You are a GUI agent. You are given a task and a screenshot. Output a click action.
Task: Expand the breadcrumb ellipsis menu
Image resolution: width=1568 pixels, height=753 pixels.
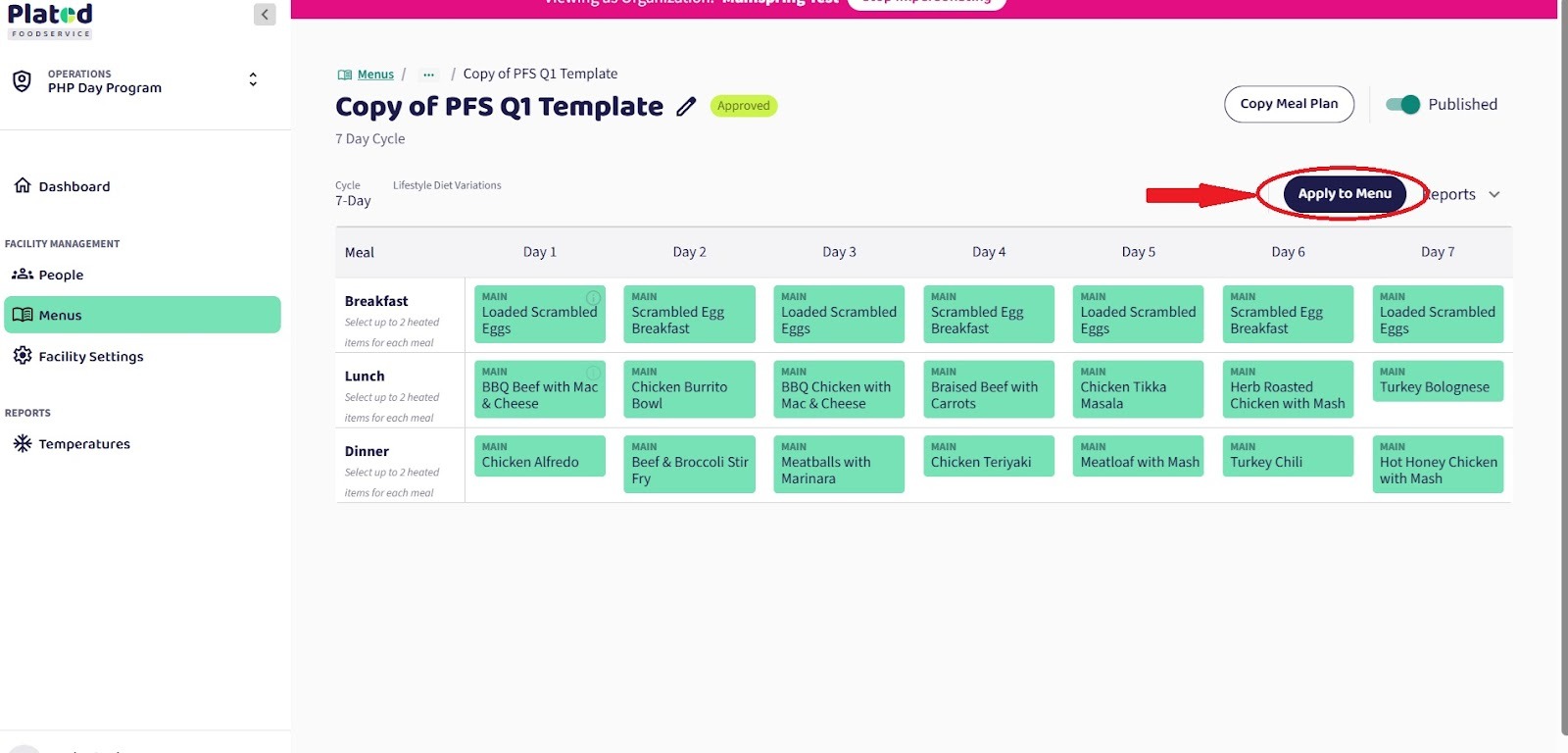pyautogui.click(x=428, y=75)
